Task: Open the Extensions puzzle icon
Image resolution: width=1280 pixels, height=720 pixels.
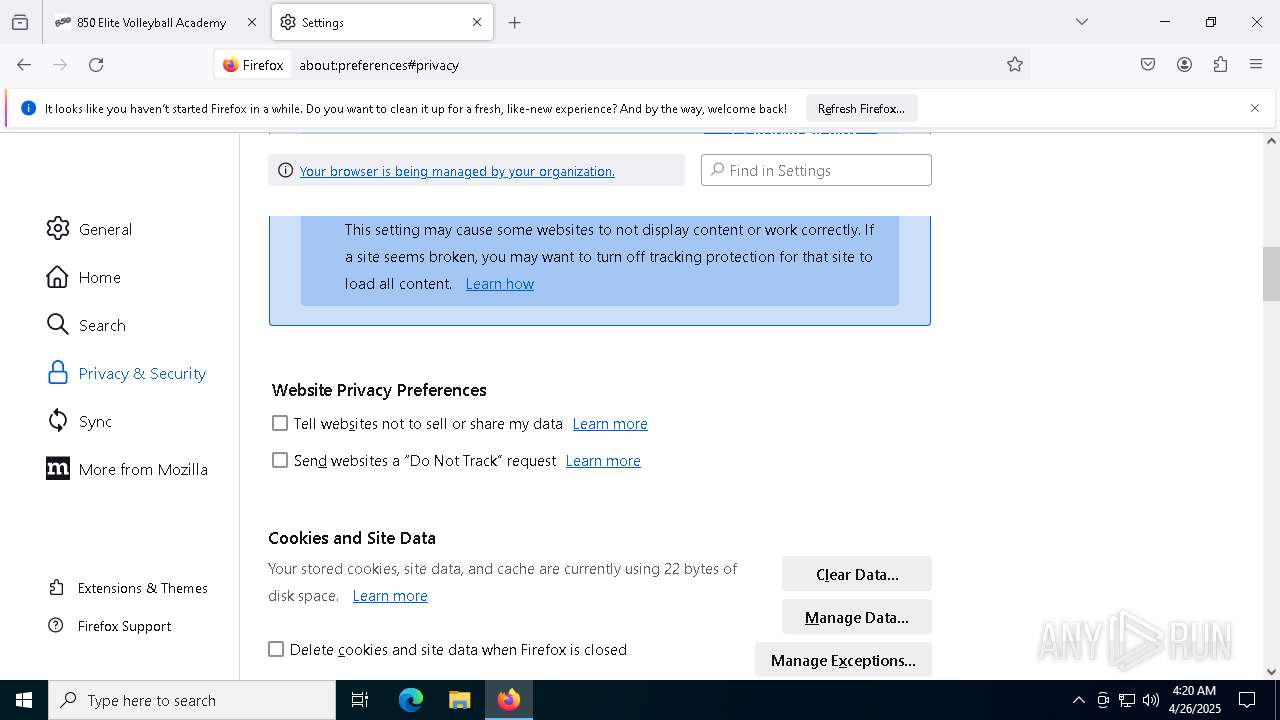Action: [1220, 65]
